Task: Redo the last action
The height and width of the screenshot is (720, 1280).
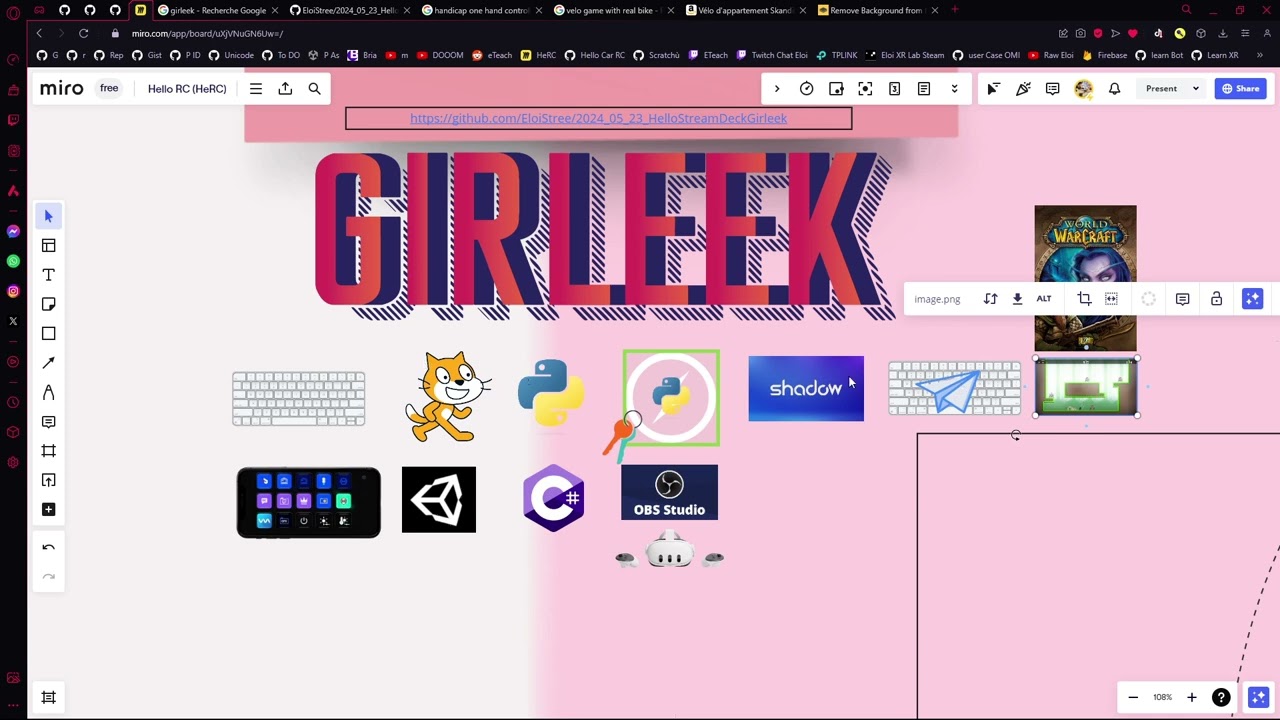Action: click(x=48, y=576)
